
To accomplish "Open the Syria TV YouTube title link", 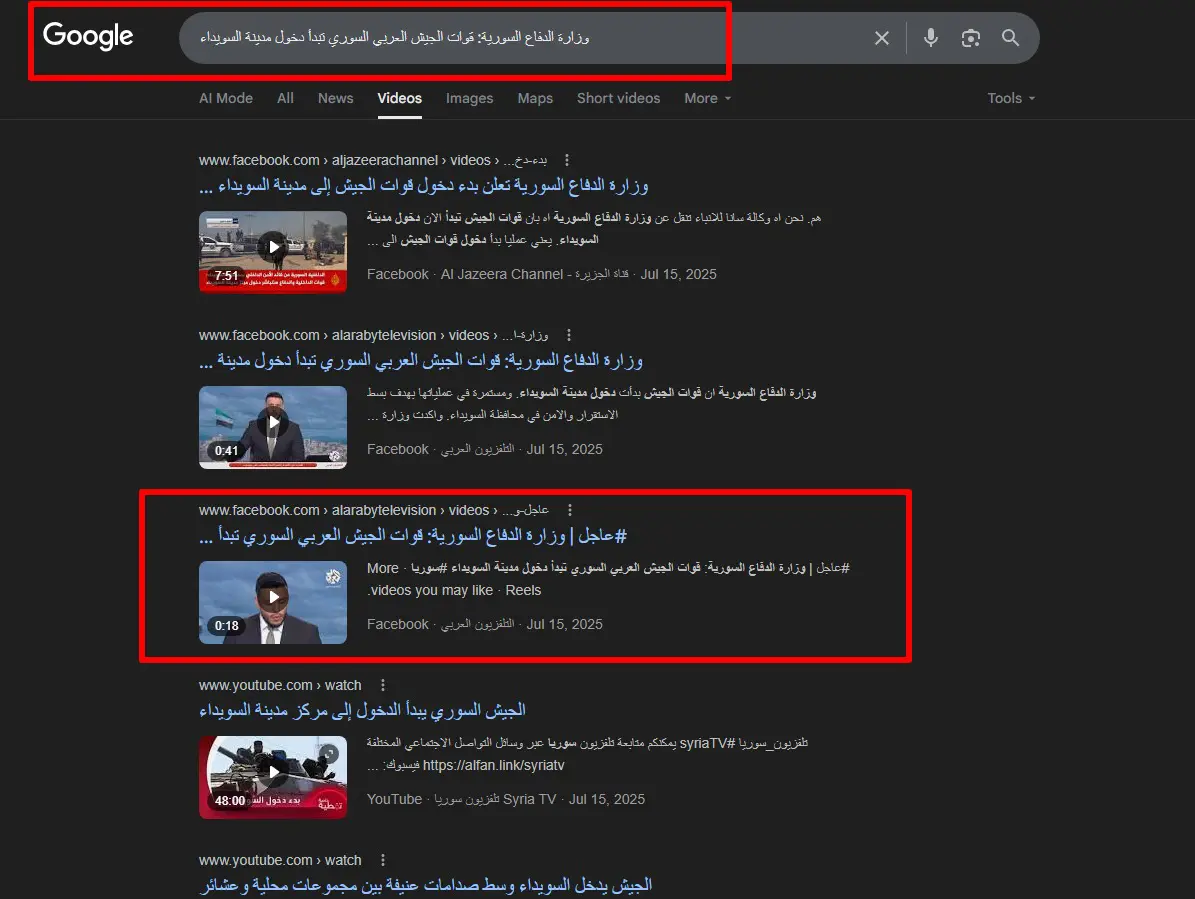I will click(x=362, y=711).
